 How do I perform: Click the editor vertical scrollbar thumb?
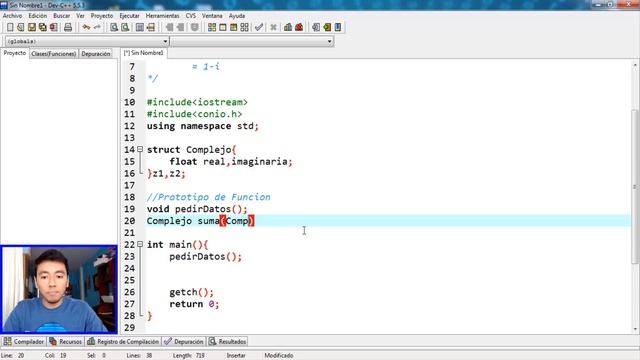635,187
